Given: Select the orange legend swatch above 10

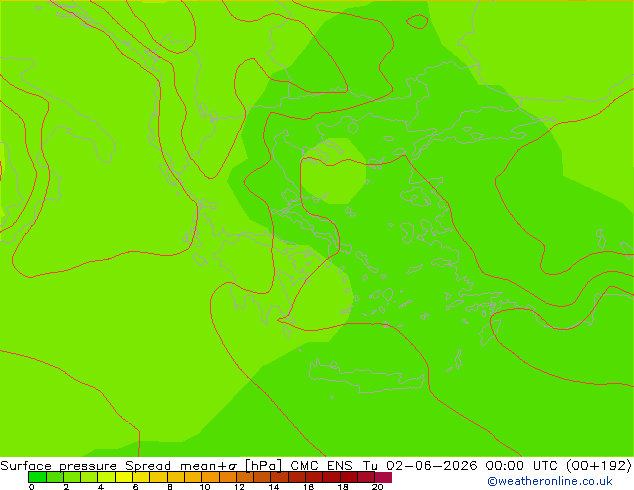Looking at the screenshot, I should pos(210,477).
